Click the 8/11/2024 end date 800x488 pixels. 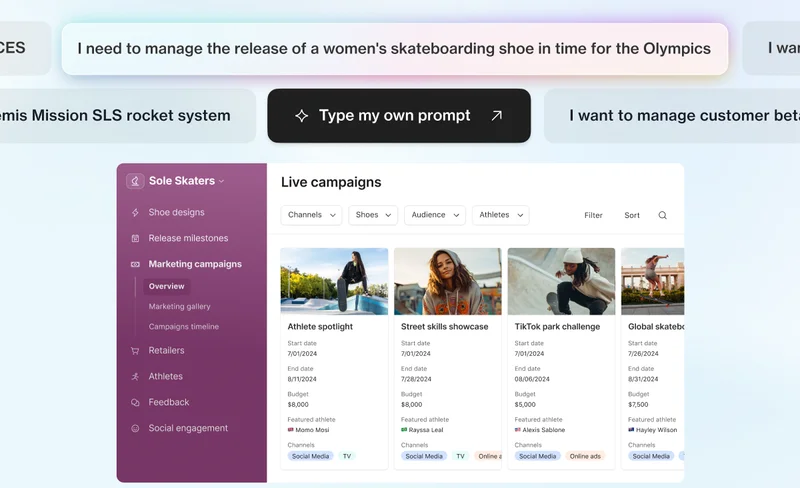[302, 379]
